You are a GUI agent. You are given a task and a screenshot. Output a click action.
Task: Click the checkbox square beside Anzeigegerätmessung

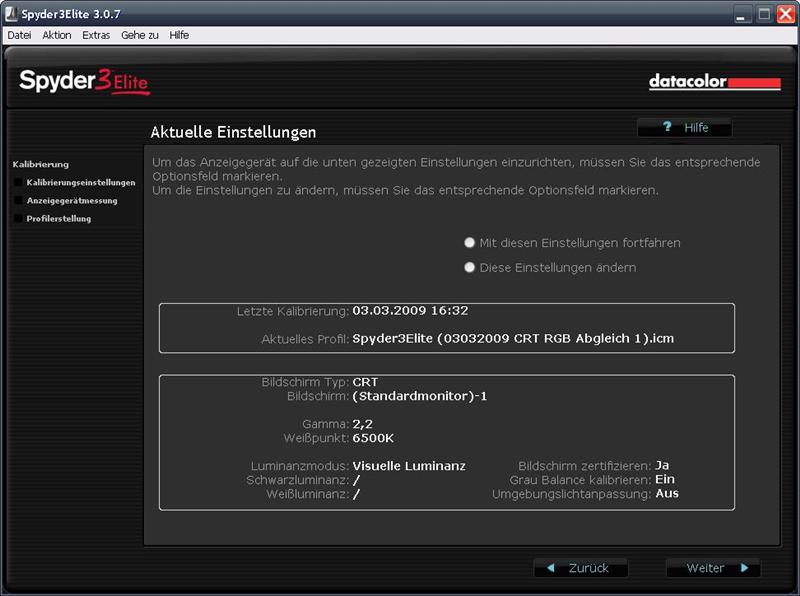[x=18, y=201]
